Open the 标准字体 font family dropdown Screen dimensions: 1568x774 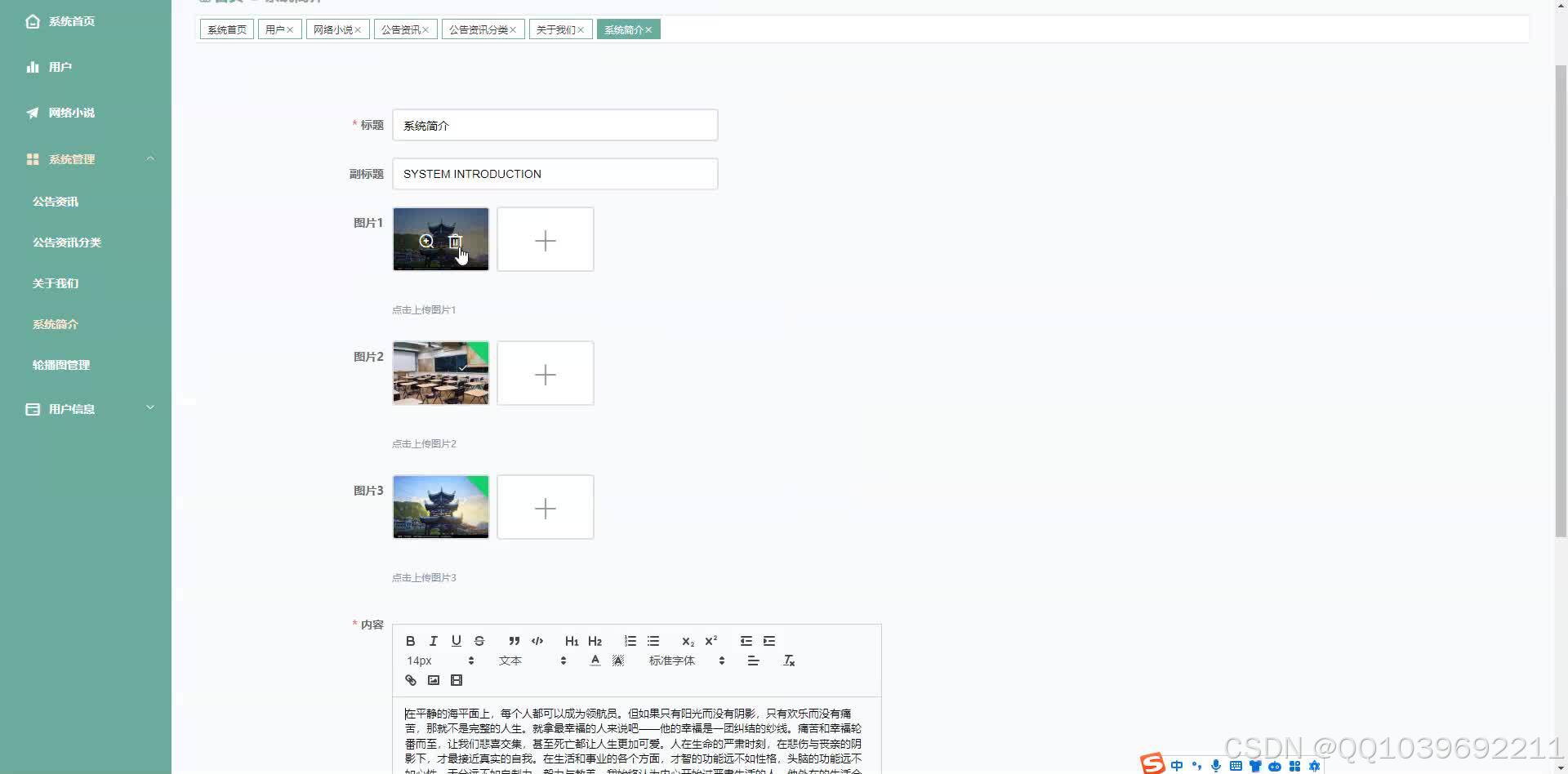click(687, 661)
